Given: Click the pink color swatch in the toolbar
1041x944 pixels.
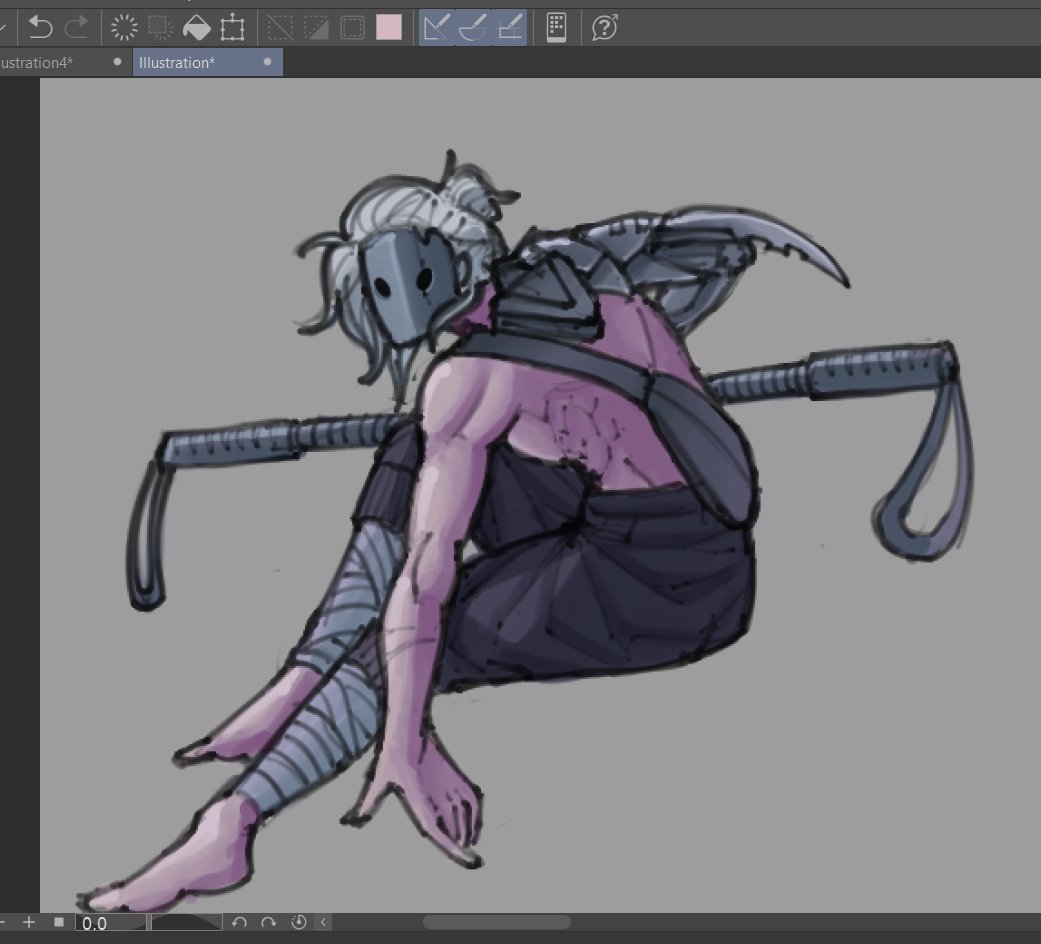Looking at the screenshot, I should (x=389, y=27).
